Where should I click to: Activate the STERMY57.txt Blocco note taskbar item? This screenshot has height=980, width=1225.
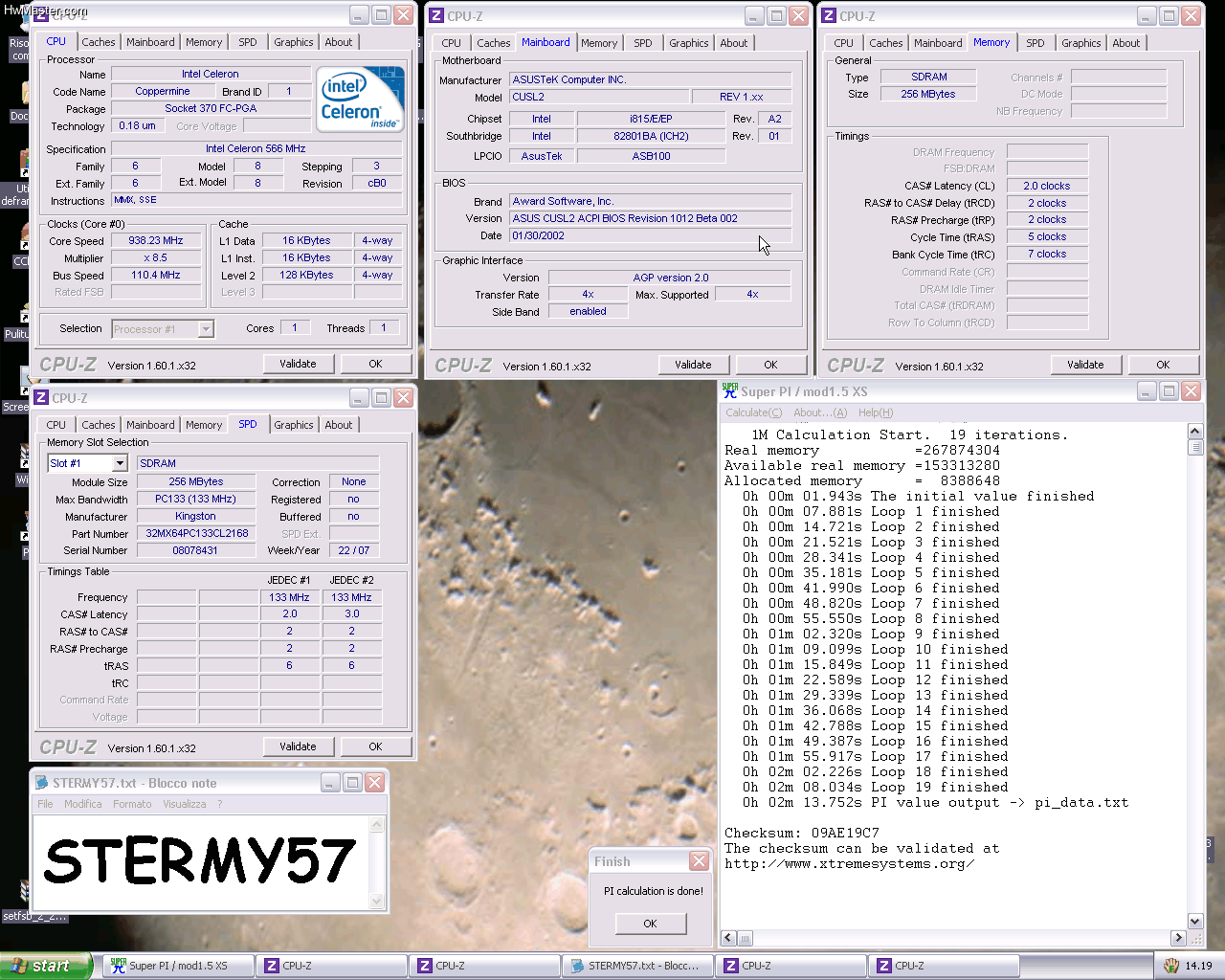tap(637, 966)
